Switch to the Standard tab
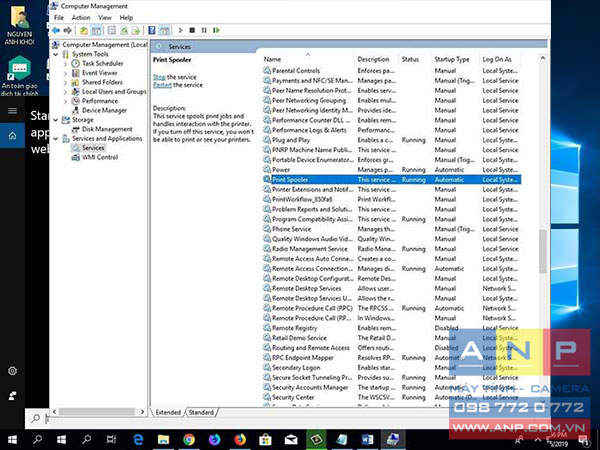Screen dimensions: 600x450 tap(201, 412)
